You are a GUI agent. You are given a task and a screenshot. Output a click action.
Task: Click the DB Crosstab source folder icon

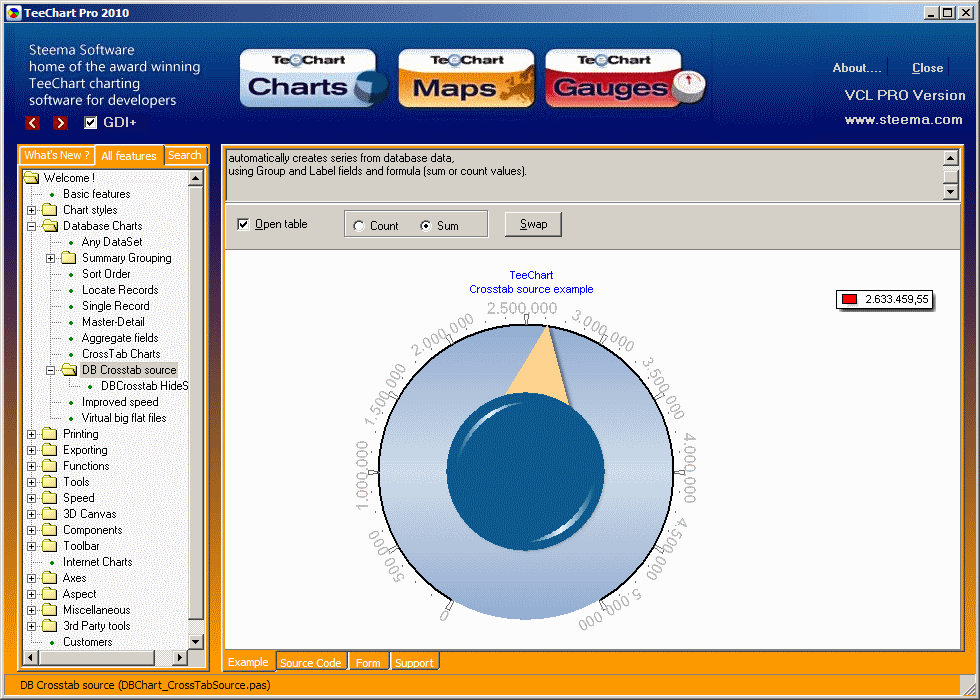69,370
